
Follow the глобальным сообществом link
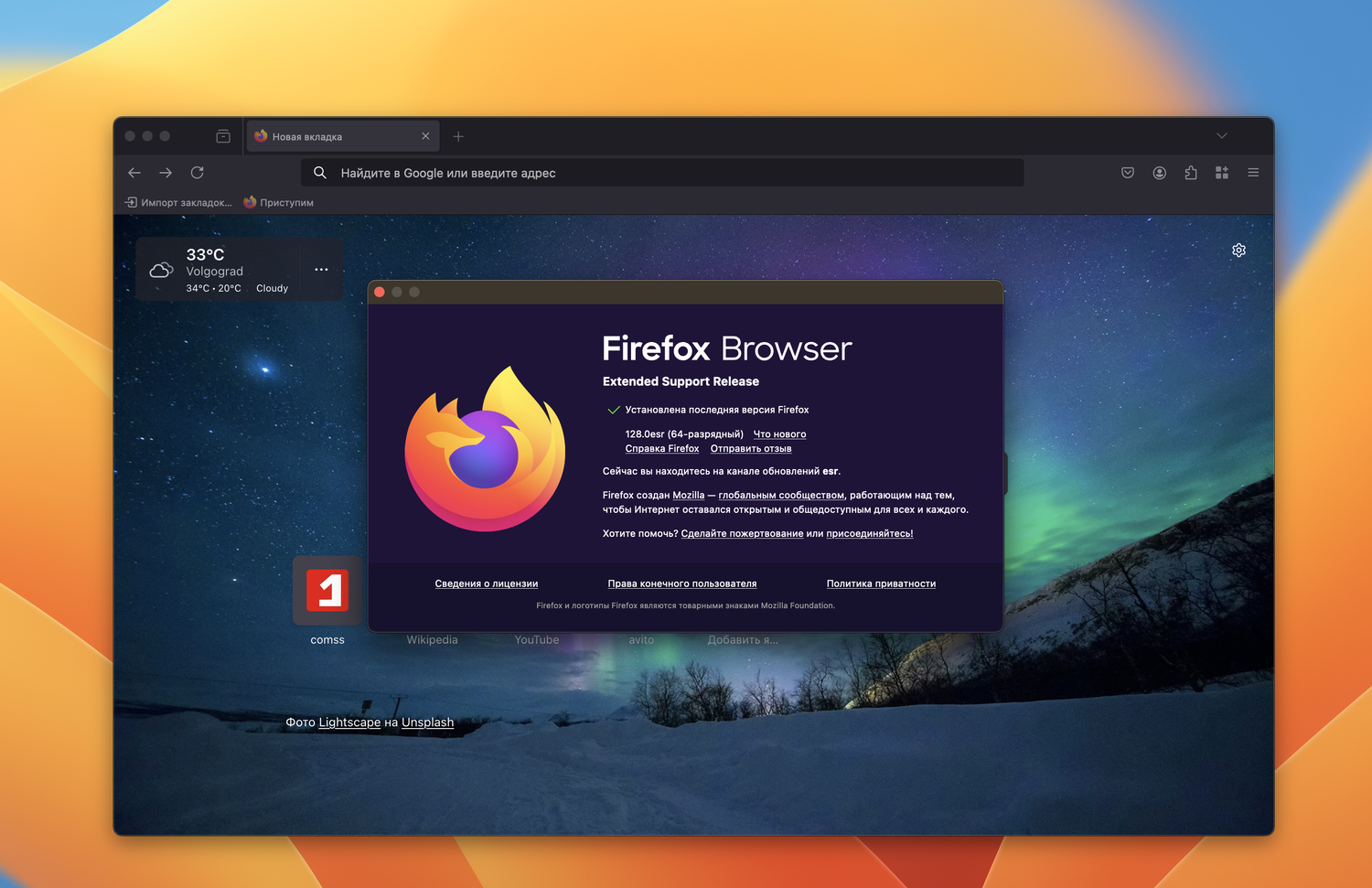(781, 496)
